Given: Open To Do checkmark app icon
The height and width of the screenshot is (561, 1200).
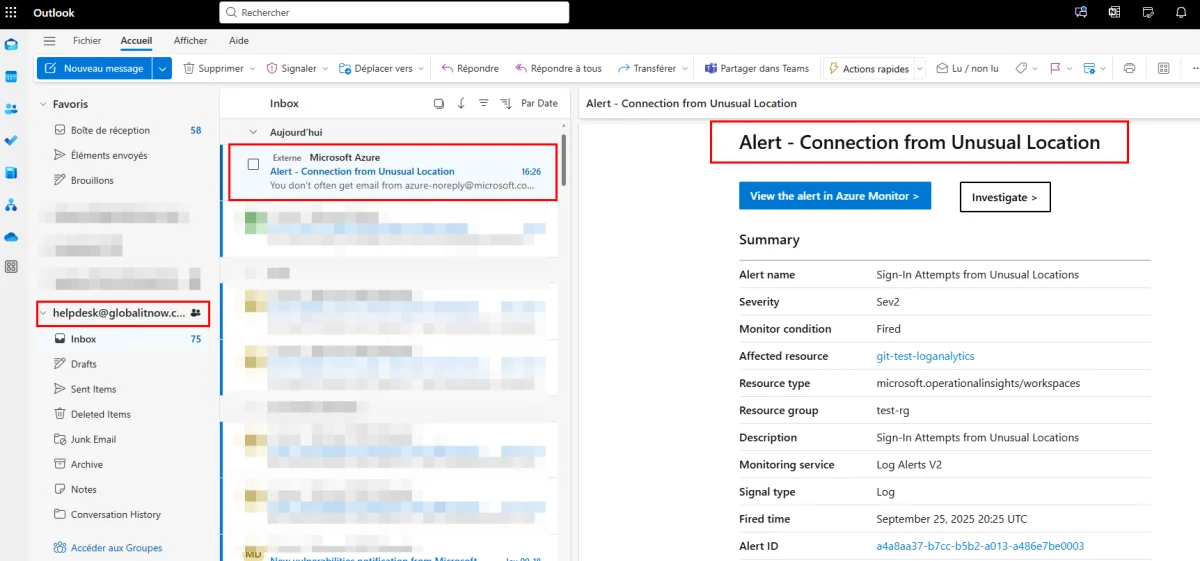Looking at the screenshot, I should (x=11, y=141).
